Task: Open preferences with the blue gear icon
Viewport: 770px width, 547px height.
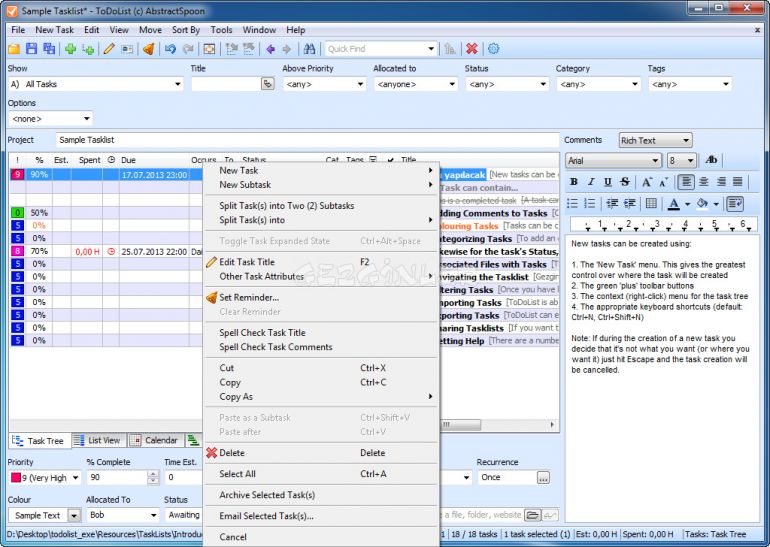Action: coord(494,49)
